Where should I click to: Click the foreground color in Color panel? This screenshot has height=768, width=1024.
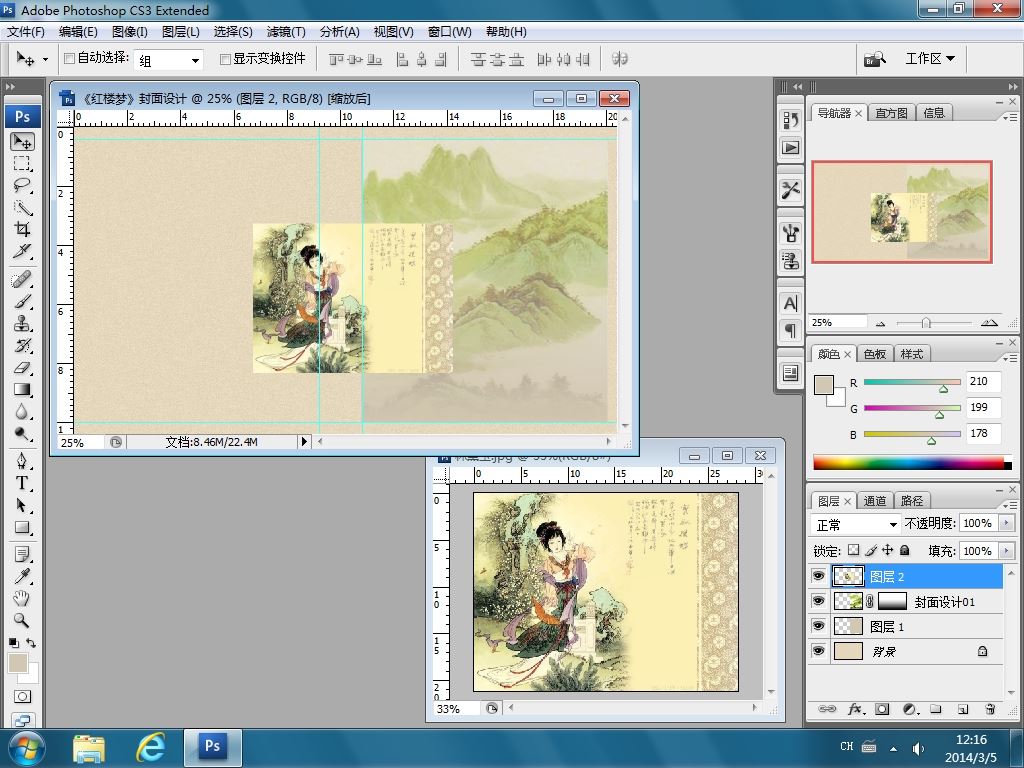[x=824, y=385]
